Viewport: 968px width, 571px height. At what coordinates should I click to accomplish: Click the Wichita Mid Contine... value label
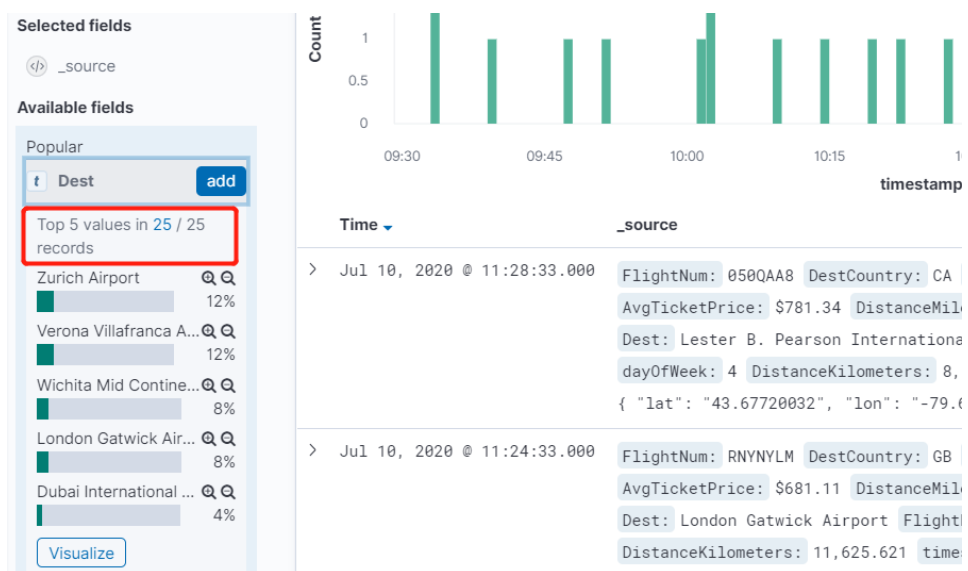[x=118, y=385]
